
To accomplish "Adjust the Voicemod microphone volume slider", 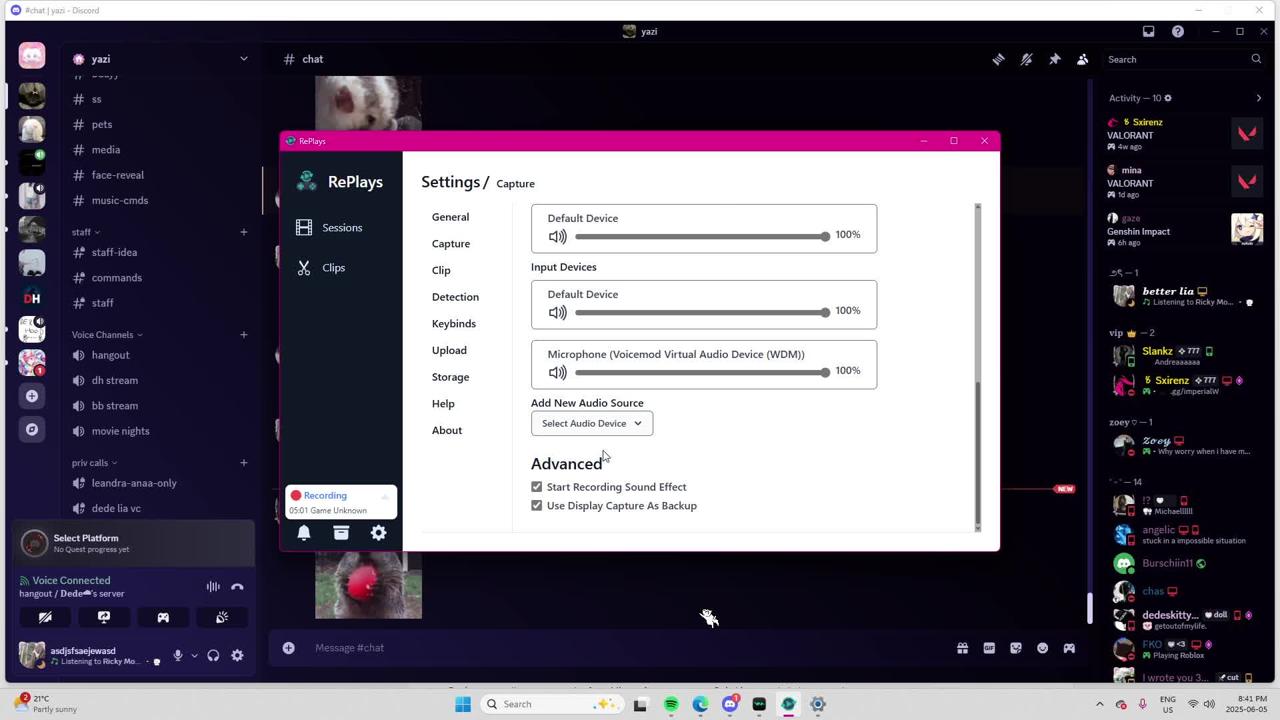I will pos(702,373).
